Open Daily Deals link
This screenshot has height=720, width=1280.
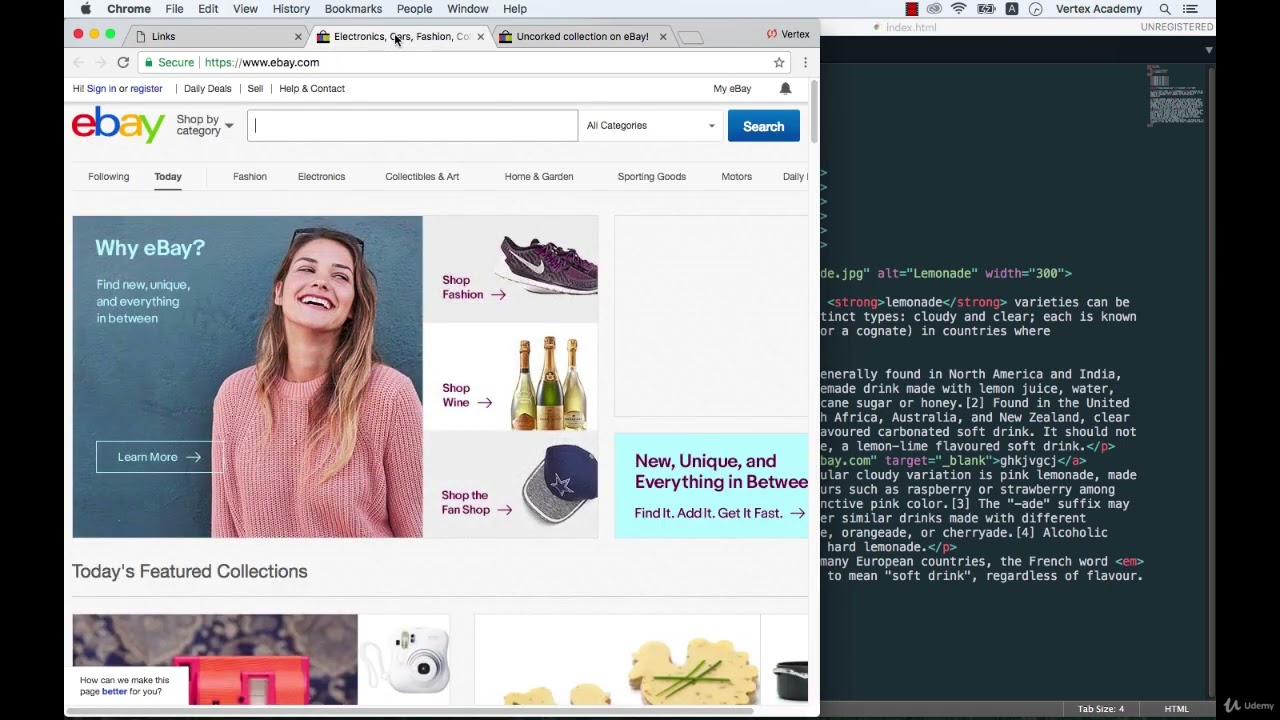click(207, 88)
